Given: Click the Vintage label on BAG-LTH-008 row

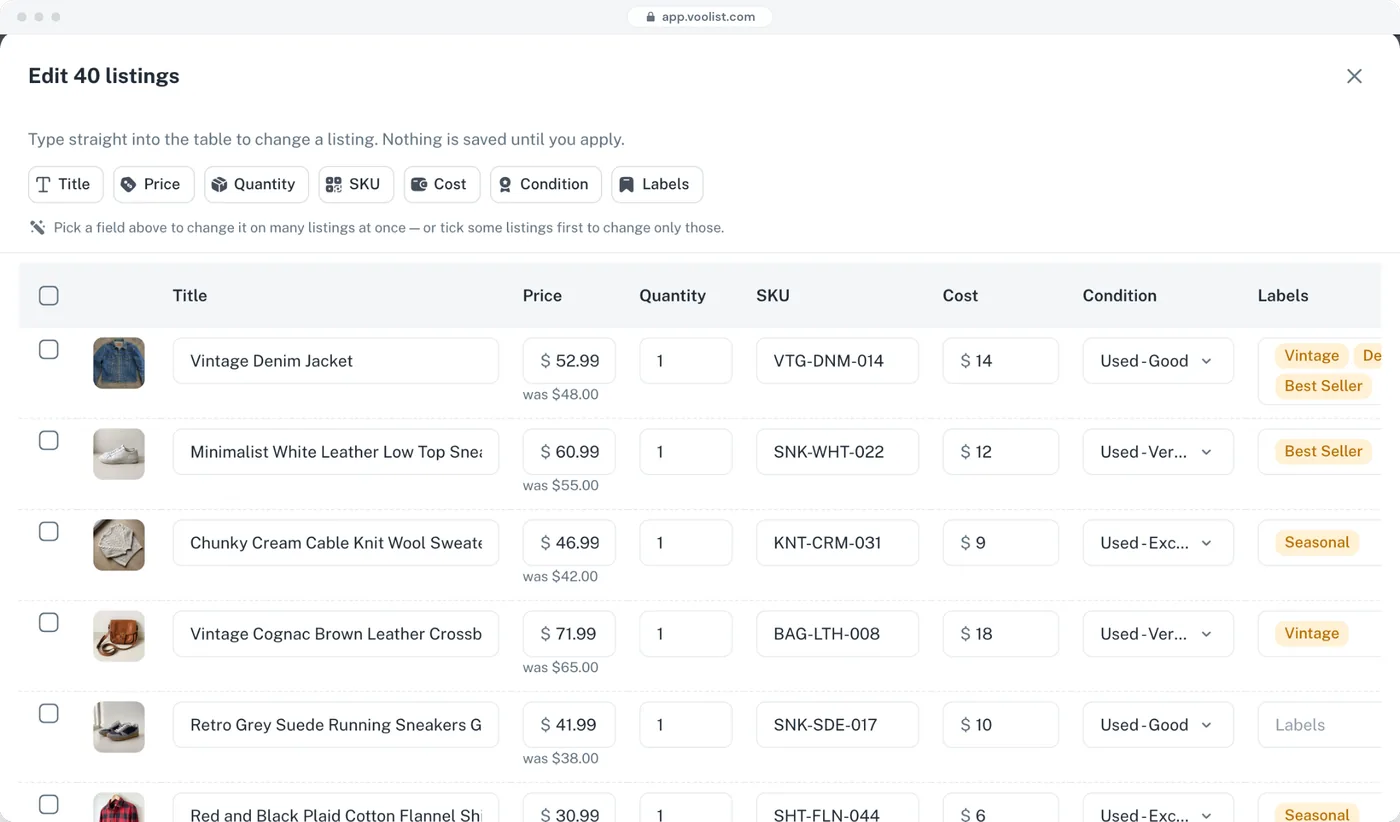Looking at the screenshot, I should [x=1311, y=633].
